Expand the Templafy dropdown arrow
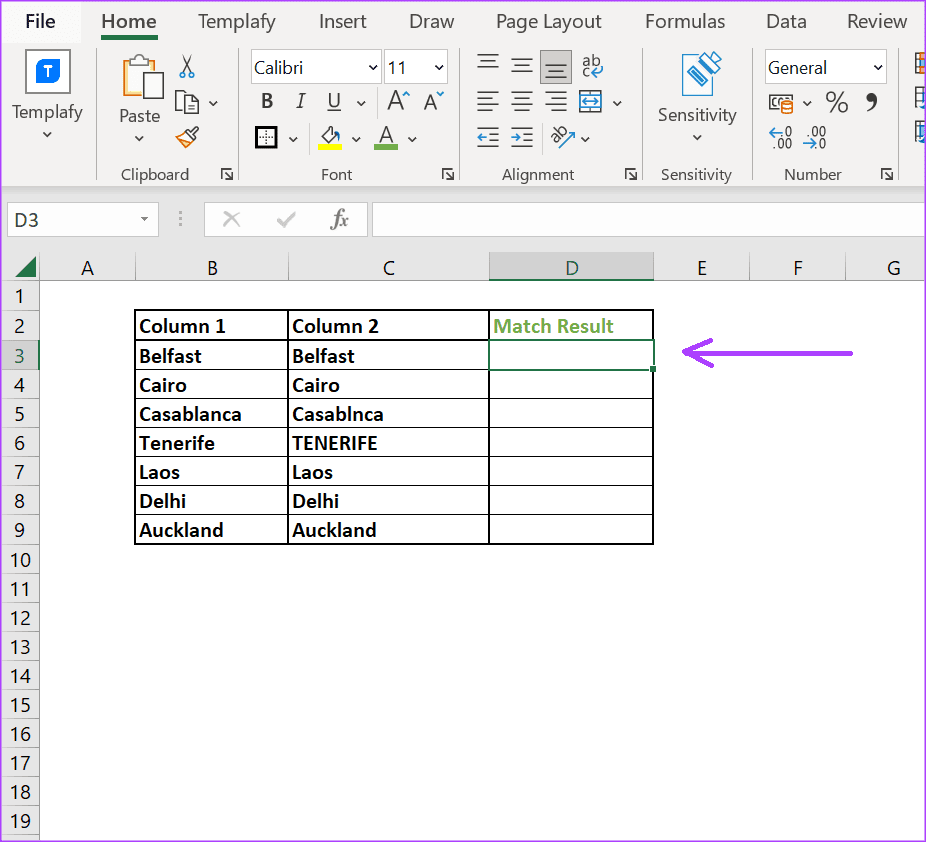Screen dimensions: 926x842 click(x=47, y=135)
